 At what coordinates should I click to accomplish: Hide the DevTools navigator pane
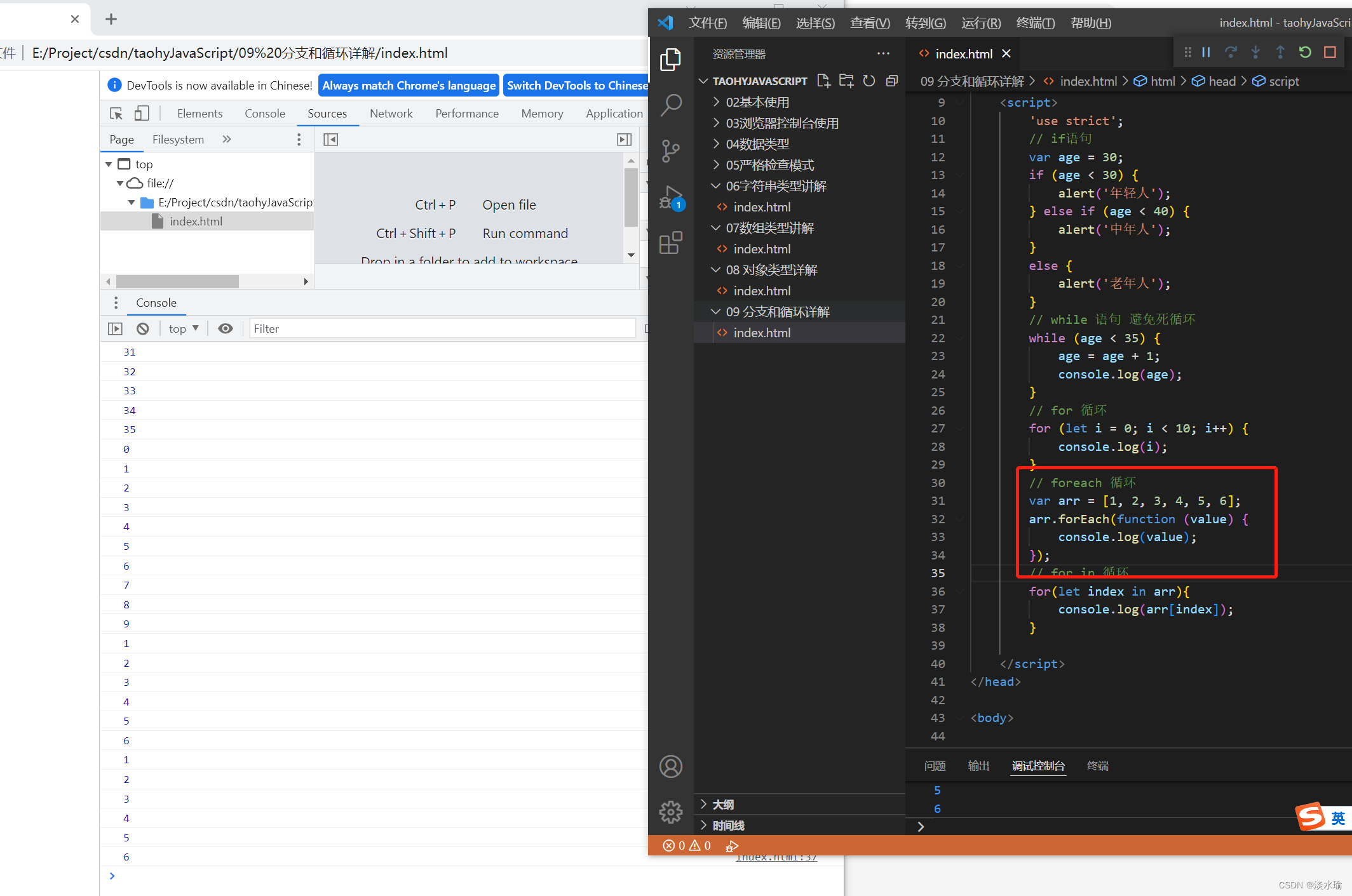[330, 140]
